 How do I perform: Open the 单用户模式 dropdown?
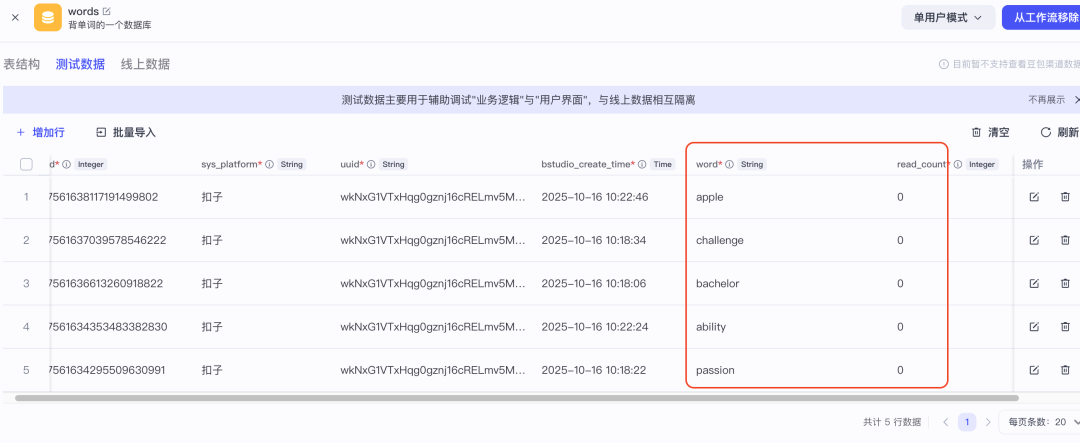click(x=948, y=18)
